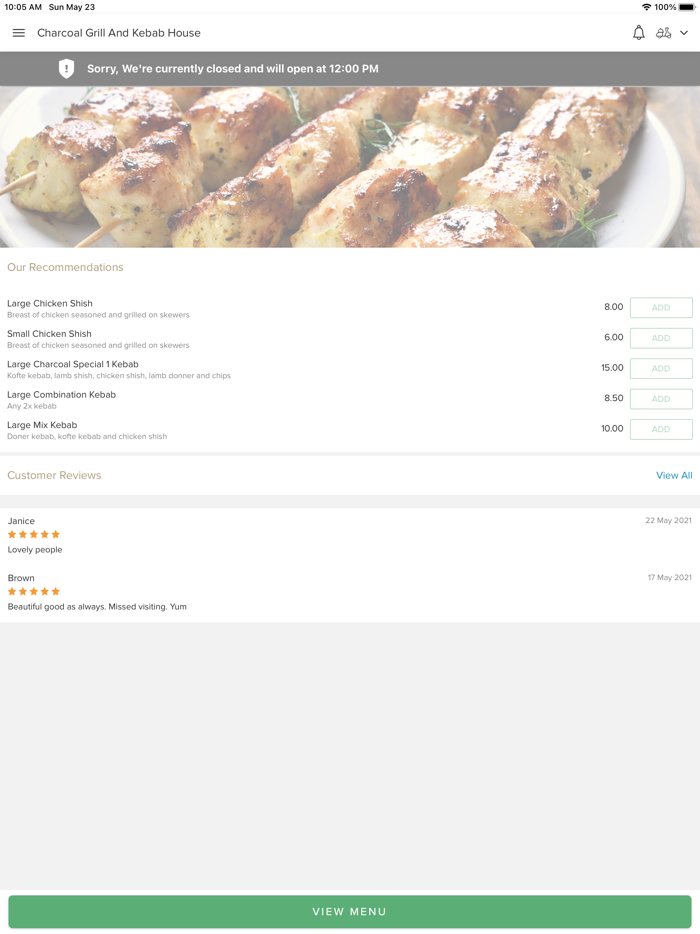Open the hamburger navigation menu

[x=18, y=32]
